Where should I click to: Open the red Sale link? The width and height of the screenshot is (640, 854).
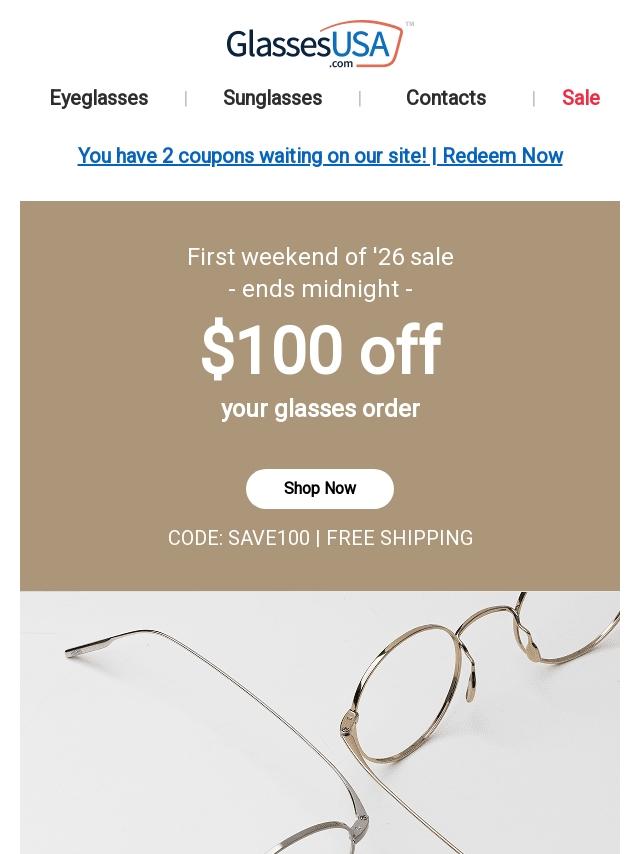pyautogui.click(x=580, y=98)
